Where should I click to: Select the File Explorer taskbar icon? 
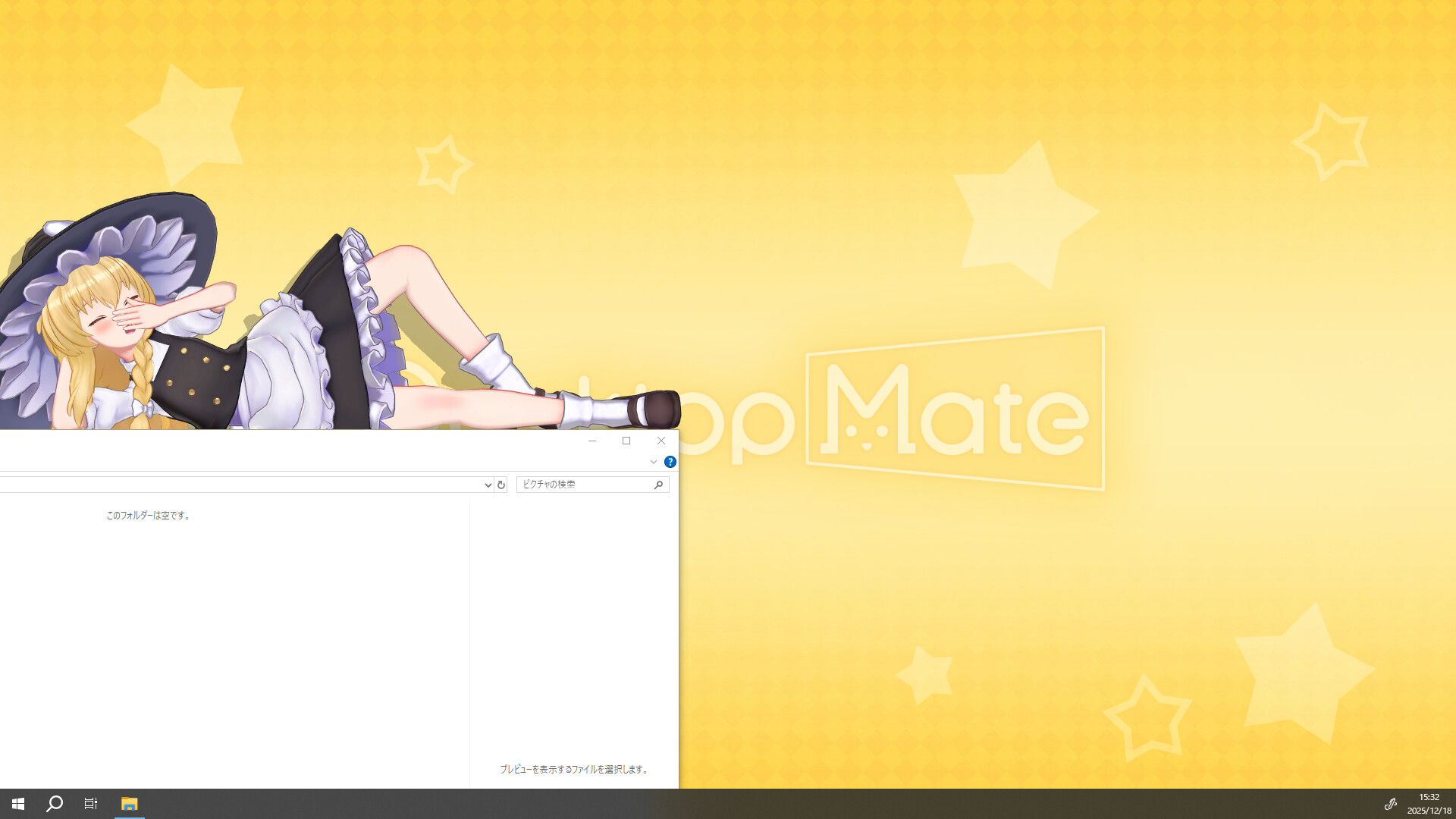click(130, 804)
